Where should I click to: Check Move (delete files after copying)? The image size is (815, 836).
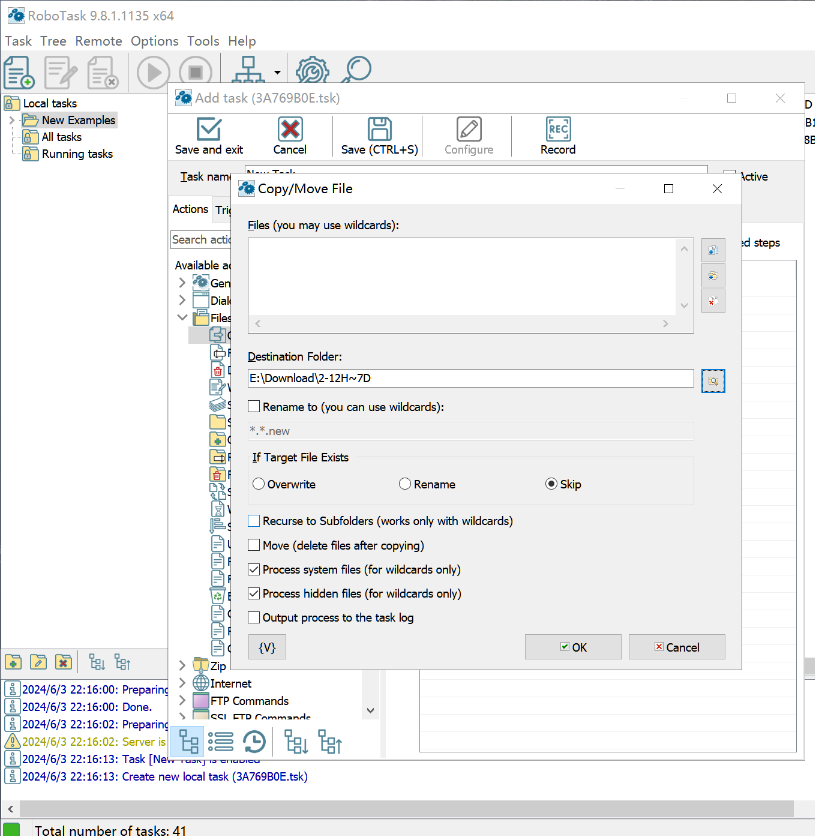tap(255, 545)
